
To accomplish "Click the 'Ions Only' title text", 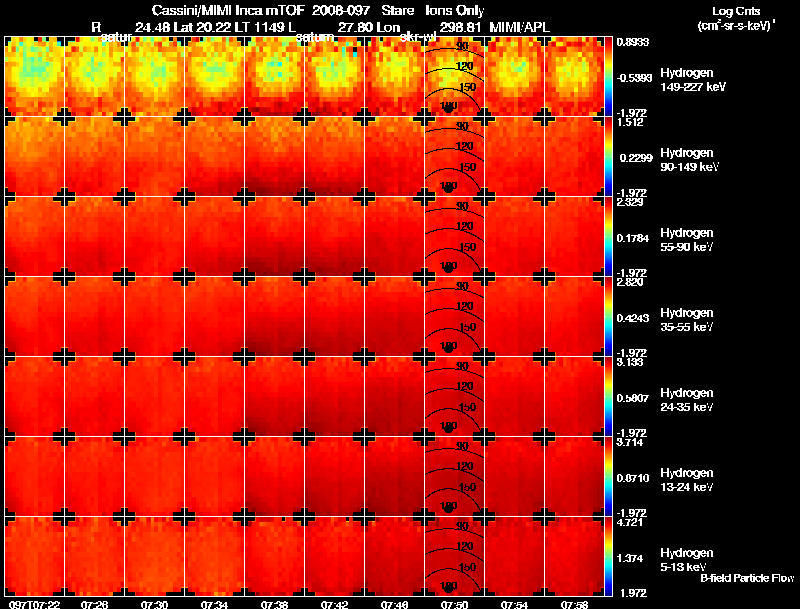I will 455,11.
